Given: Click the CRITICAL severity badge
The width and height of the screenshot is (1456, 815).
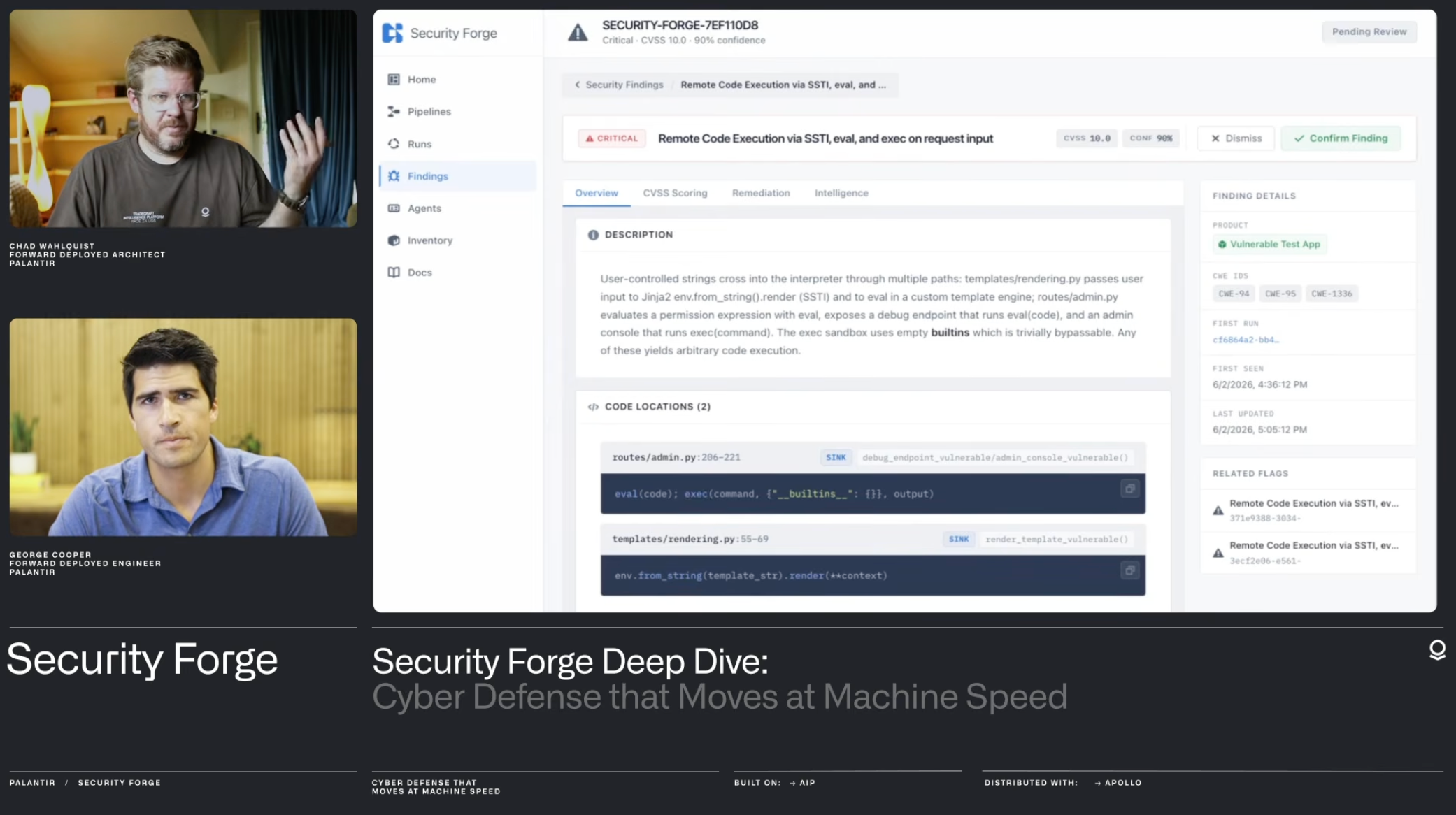Looking at the screenshot, I should tap(611, 138).
